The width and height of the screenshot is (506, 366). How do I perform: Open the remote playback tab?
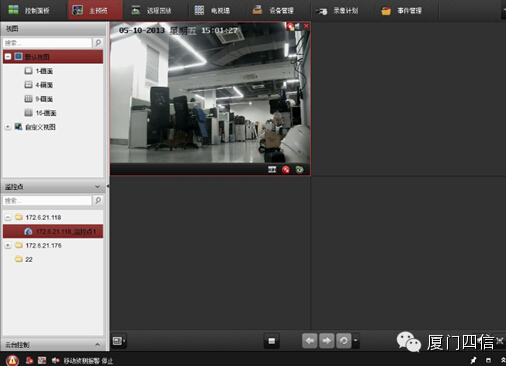pos(152,11)
